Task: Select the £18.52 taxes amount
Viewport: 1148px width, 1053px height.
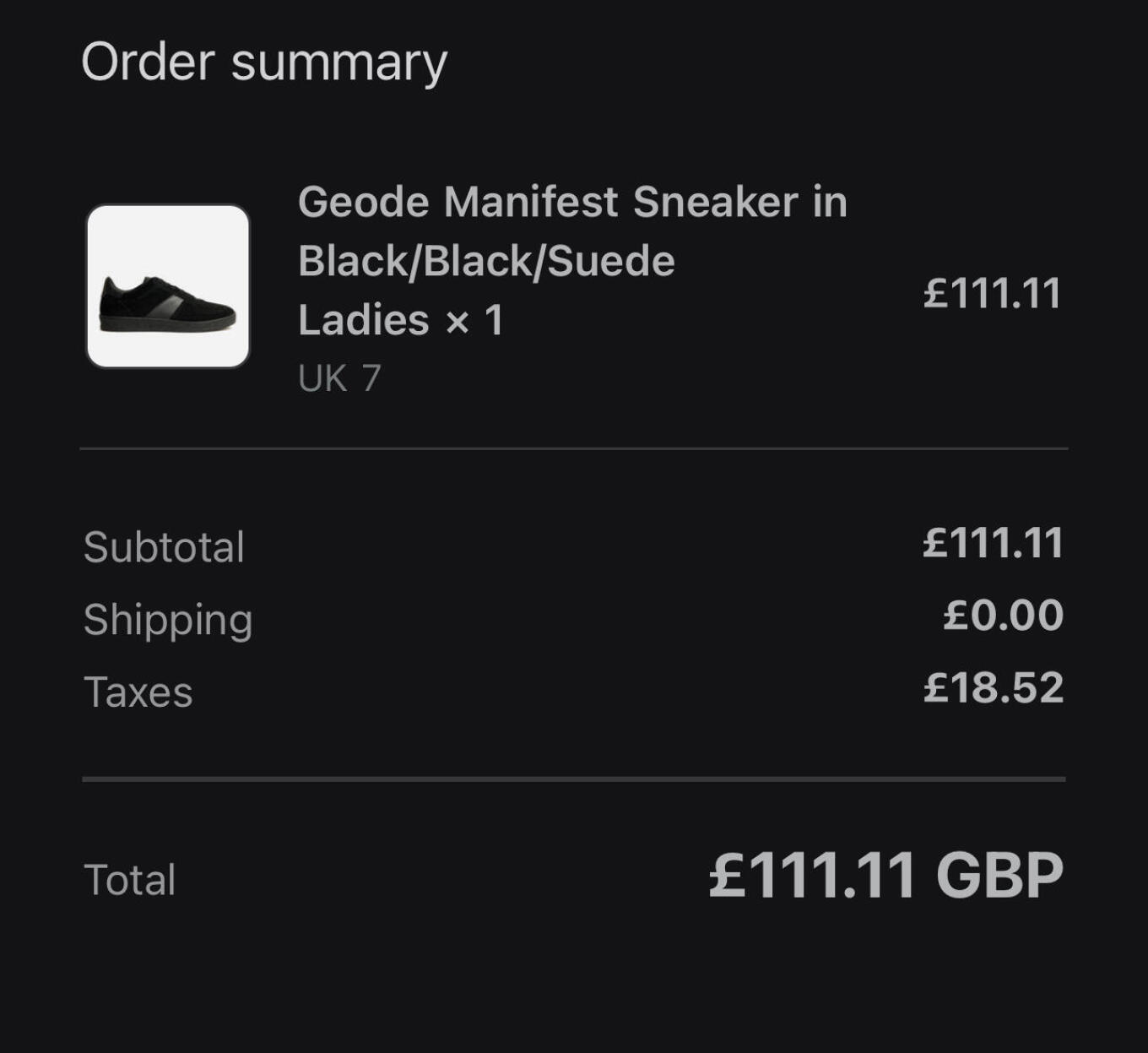Action: coord(993,687)
